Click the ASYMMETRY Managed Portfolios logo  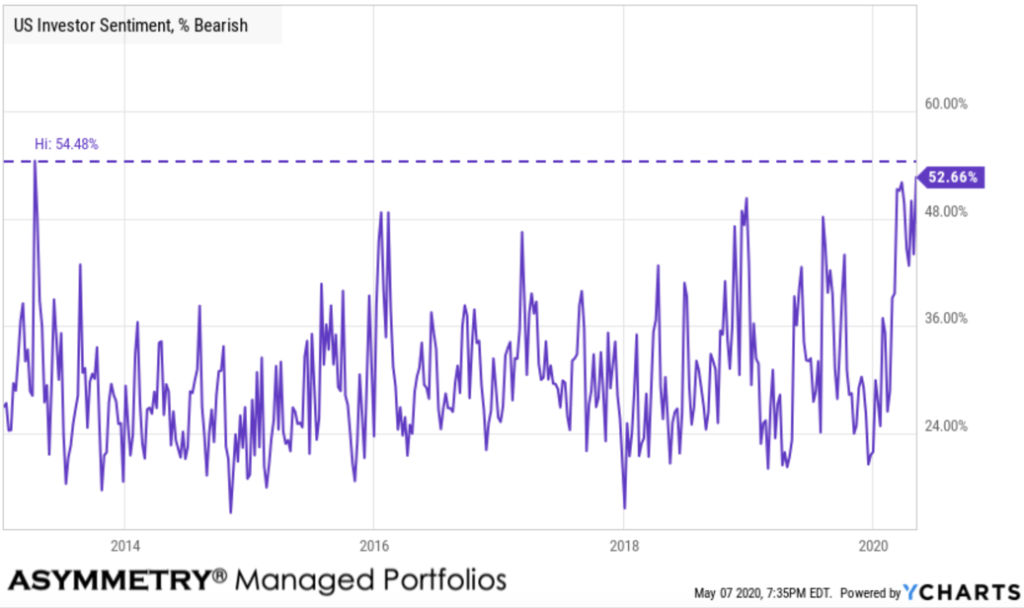pos(257,579)
